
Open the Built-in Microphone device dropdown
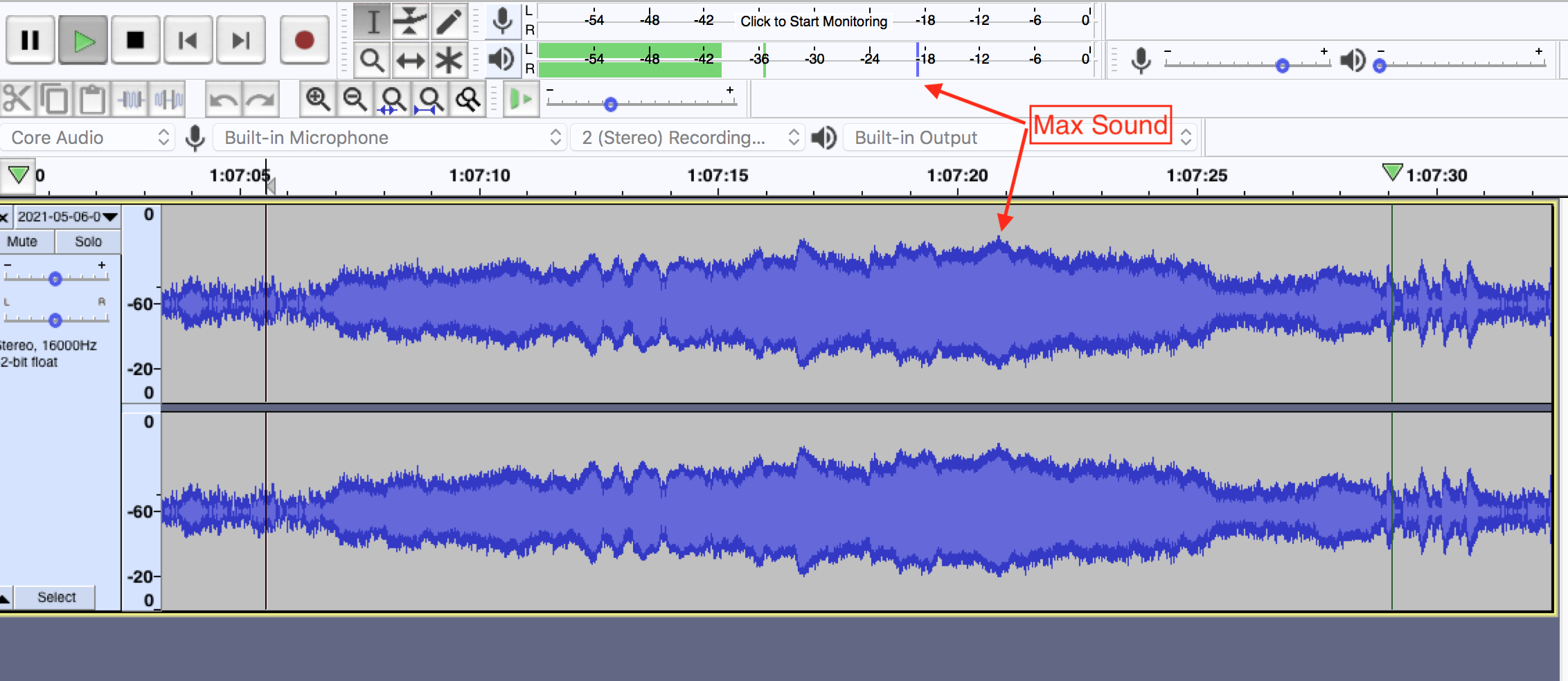[x=390, y=137]
